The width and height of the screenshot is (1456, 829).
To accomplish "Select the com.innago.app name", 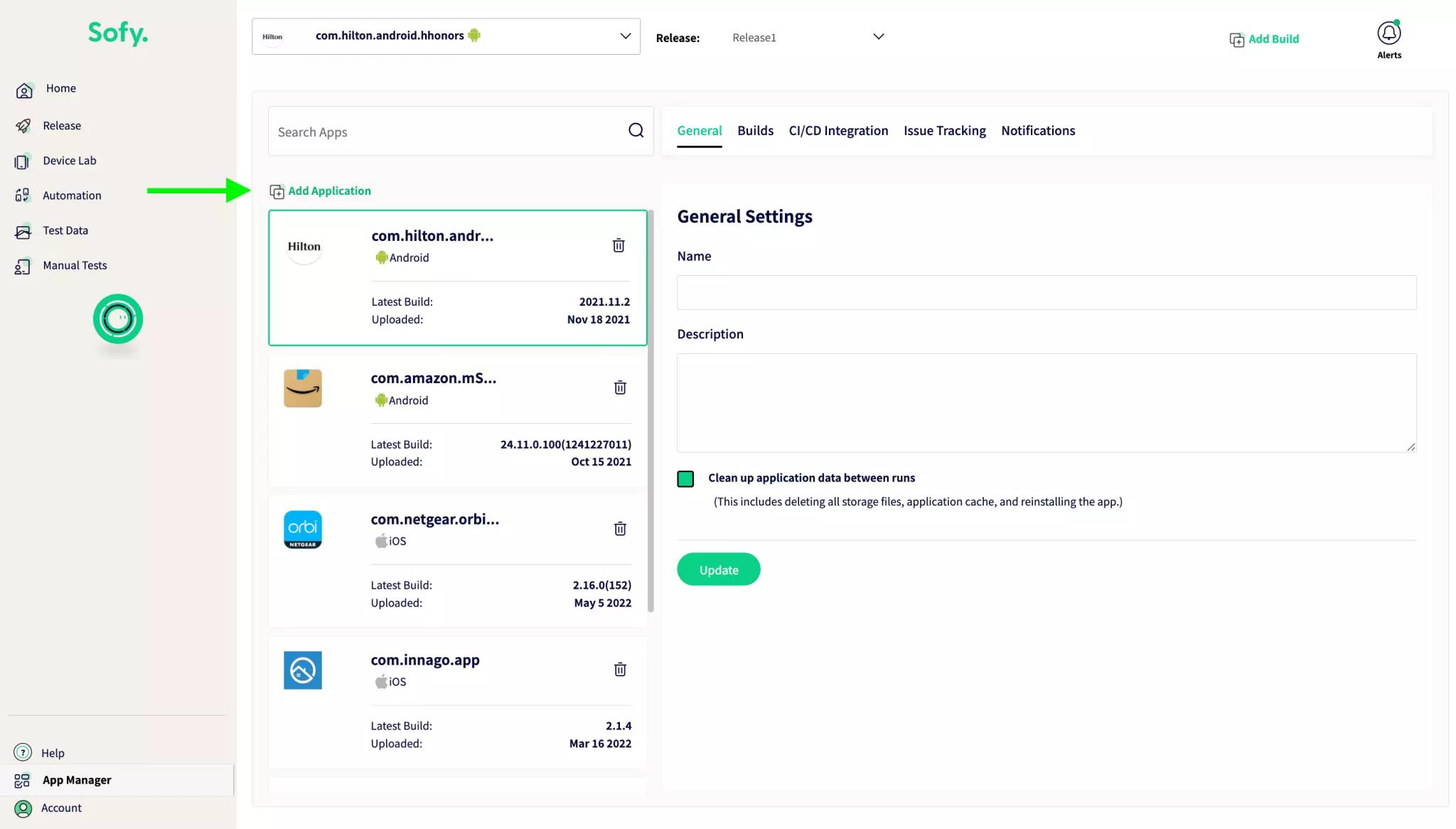I will click(425, 660).
